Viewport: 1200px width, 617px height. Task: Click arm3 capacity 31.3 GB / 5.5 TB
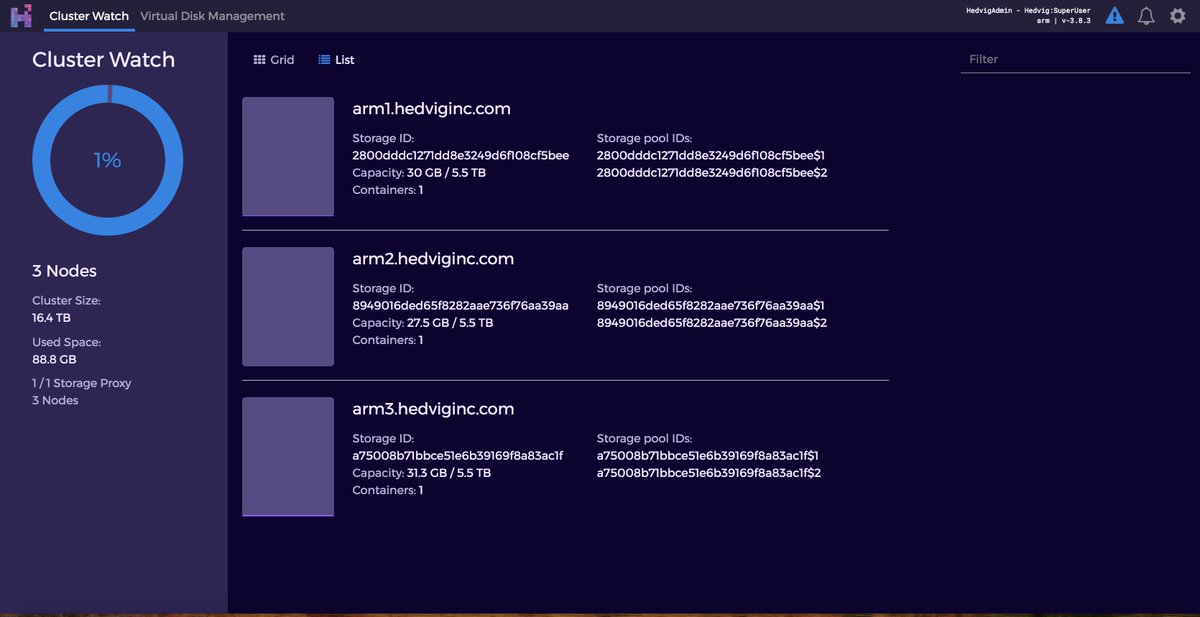449,472
